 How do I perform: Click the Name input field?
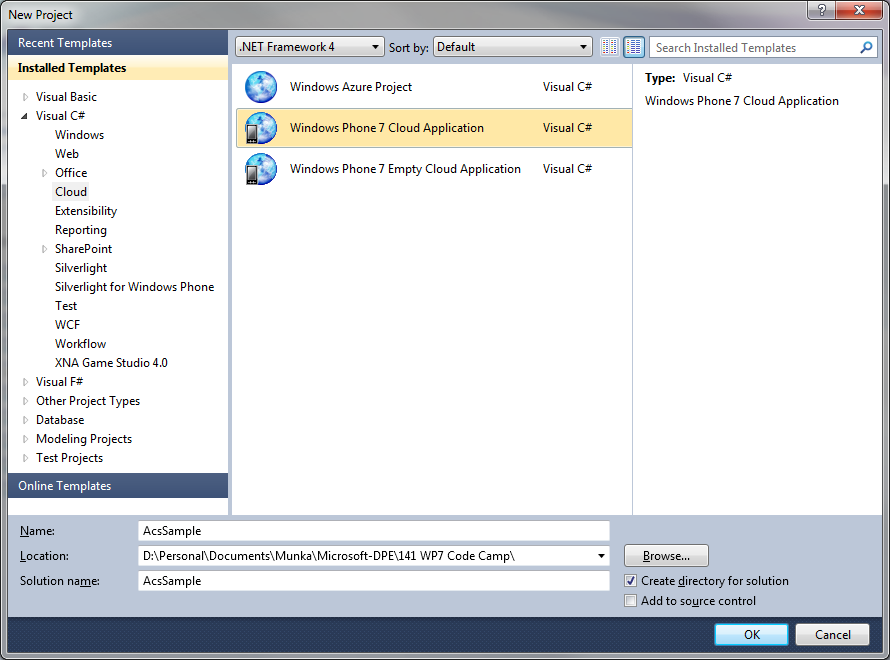coord(374,531)
